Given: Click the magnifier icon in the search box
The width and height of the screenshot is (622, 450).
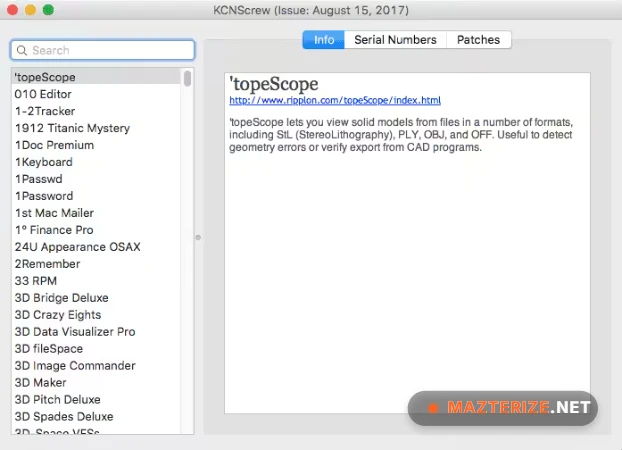Looking at the screenshot, I should click(x=22, y=50).
